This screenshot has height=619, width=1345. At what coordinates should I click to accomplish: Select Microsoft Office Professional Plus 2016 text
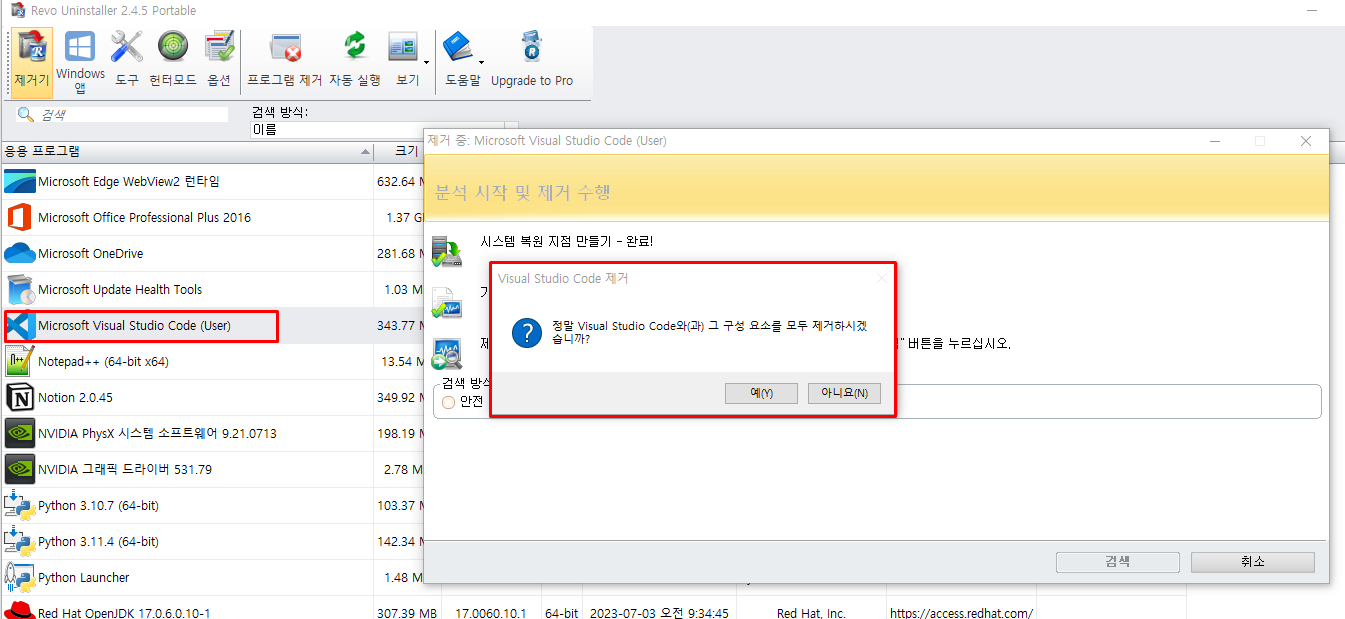(144, 217)
